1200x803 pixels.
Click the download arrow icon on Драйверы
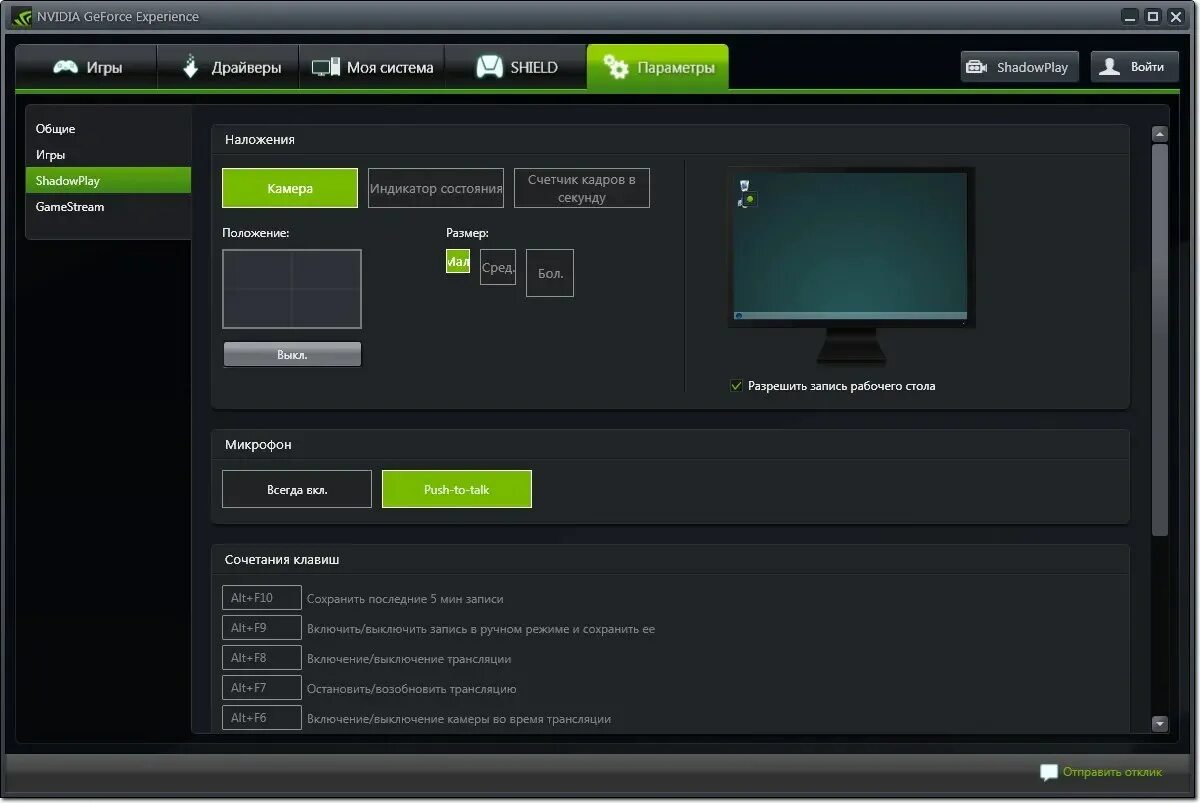click(x=191, y=67)
